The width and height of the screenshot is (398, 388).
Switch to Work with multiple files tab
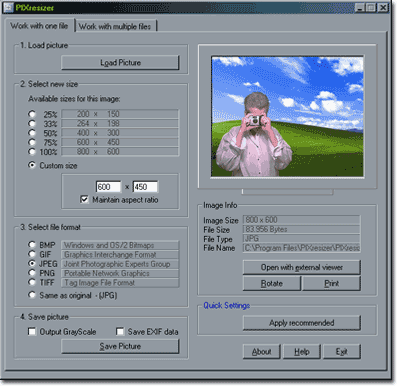[x=115, y=26]
